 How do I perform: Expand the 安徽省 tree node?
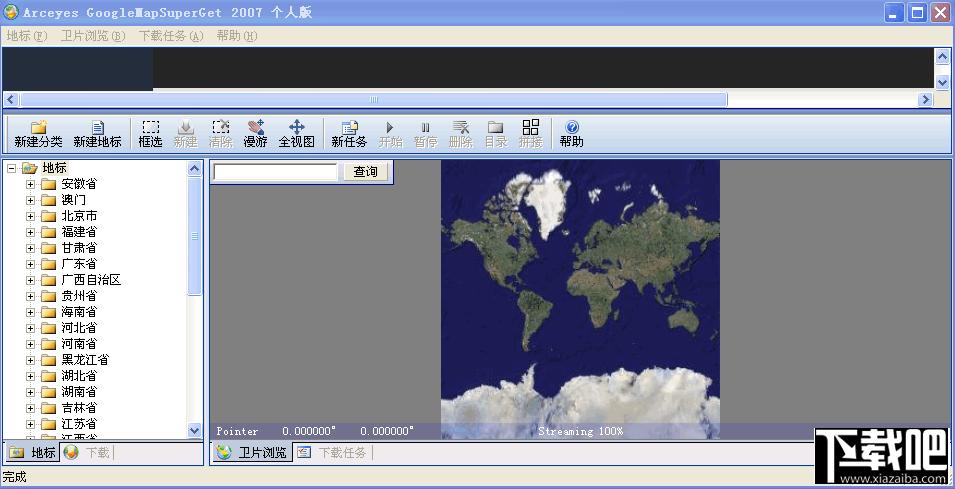tap(30, 184)
